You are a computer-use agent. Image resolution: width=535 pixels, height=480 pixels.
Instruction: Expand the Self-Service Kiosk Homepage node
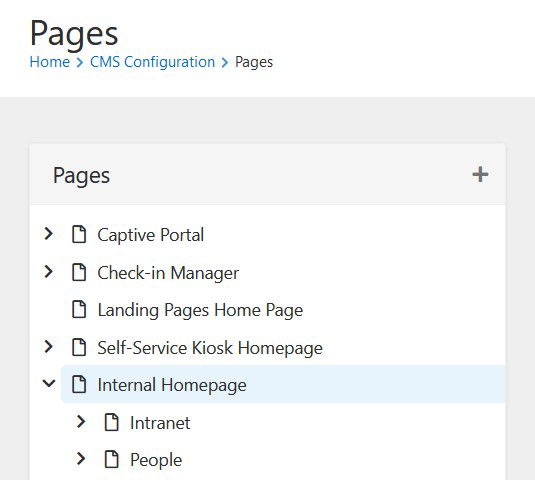(x=49, y=346)
